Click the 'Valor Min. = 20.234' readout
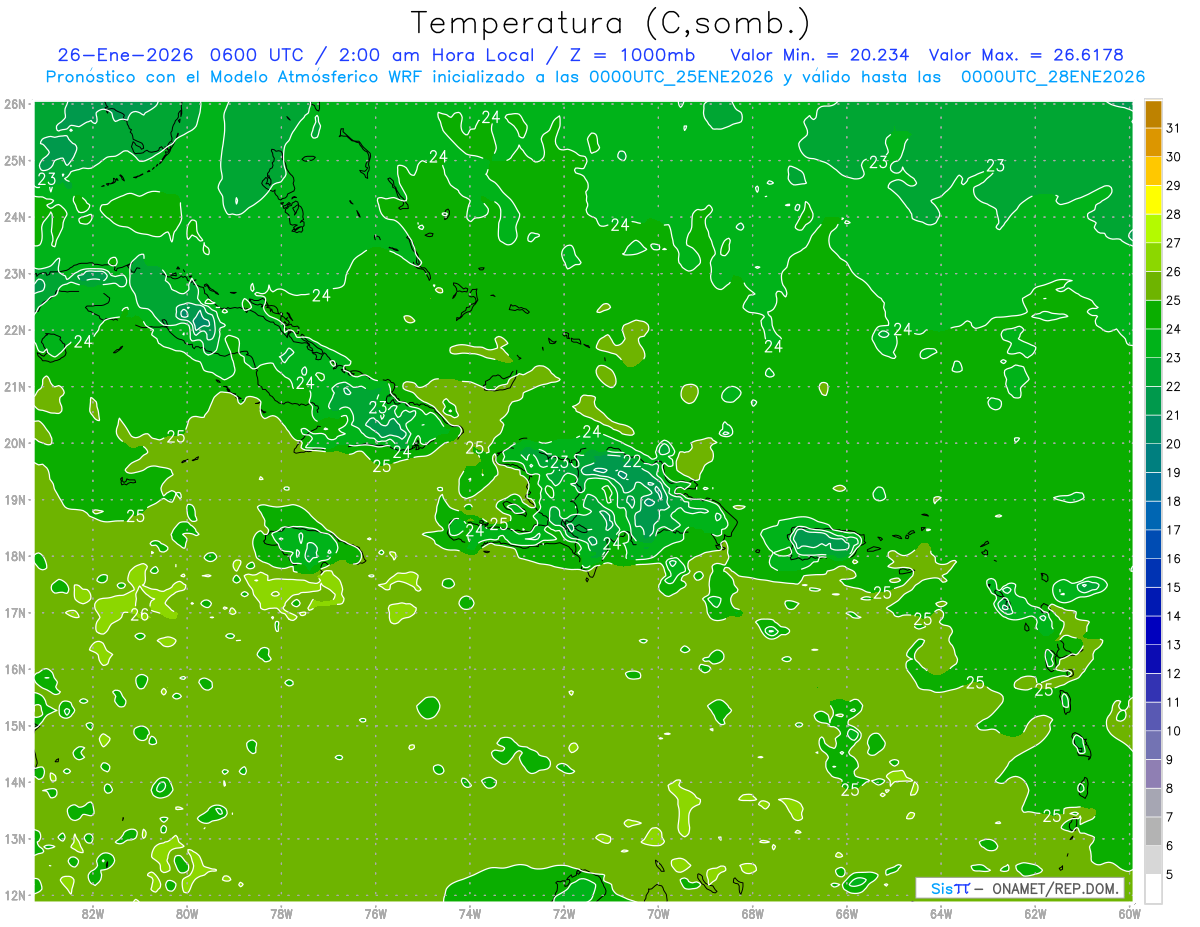 click(822, 54)
